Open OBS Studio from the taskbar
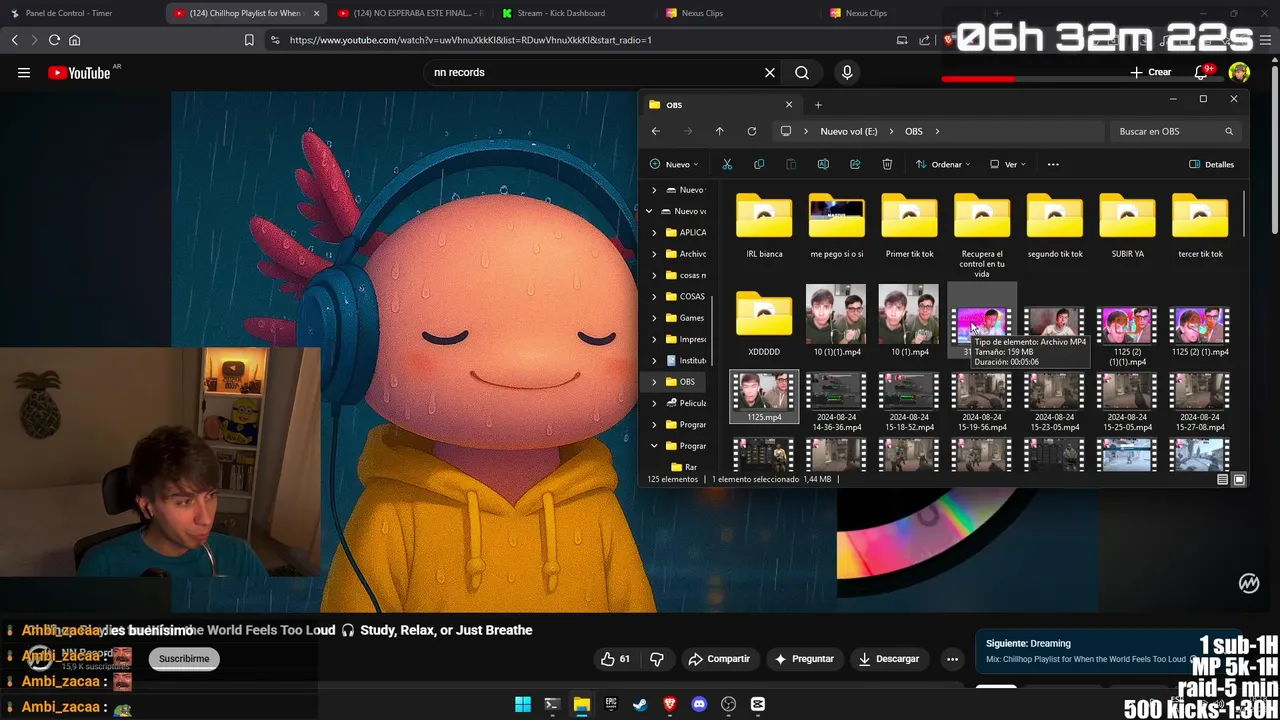1280x720 pixels. tap(728, 704)
